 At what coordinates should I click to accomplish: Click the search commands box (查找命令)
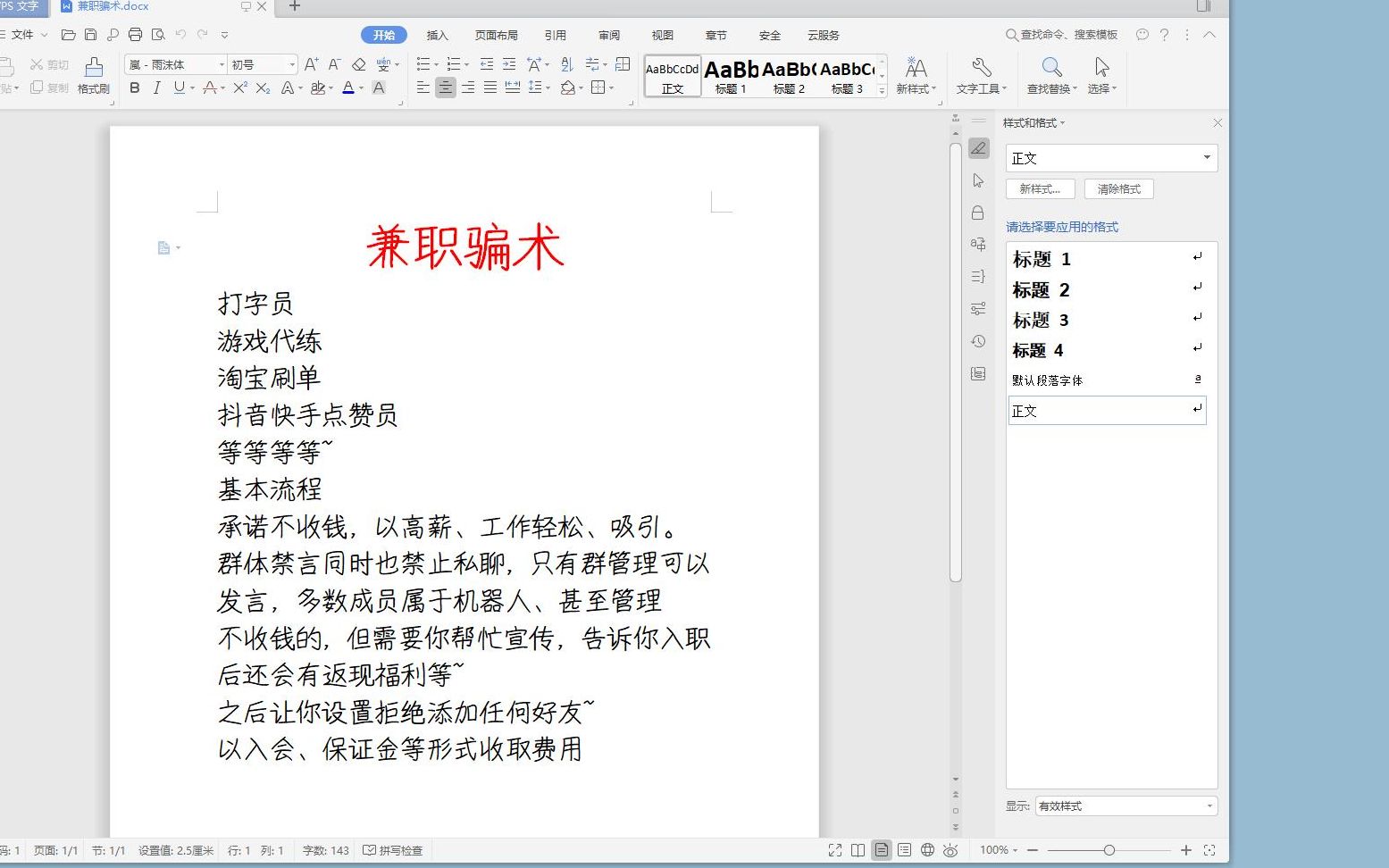[1062, 35]
